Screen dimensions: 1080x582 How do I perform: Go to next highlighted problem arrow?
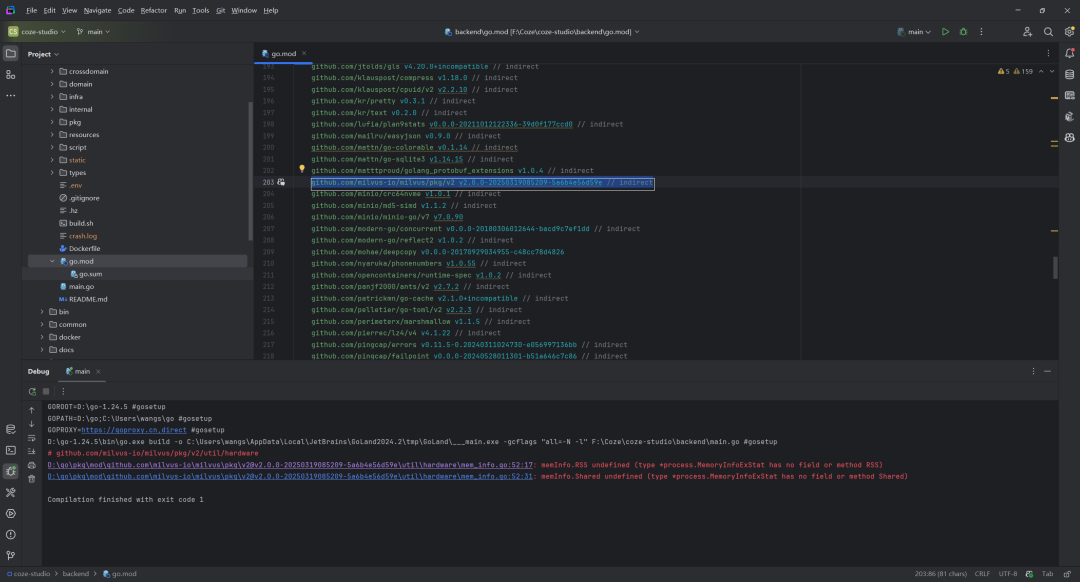point(1052,71)
